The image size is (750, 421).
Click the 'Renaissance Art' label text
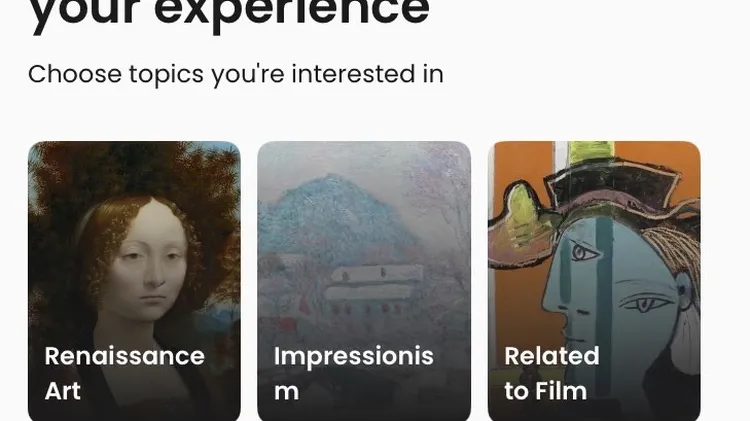pyautogui.click(x=124, y=373)
